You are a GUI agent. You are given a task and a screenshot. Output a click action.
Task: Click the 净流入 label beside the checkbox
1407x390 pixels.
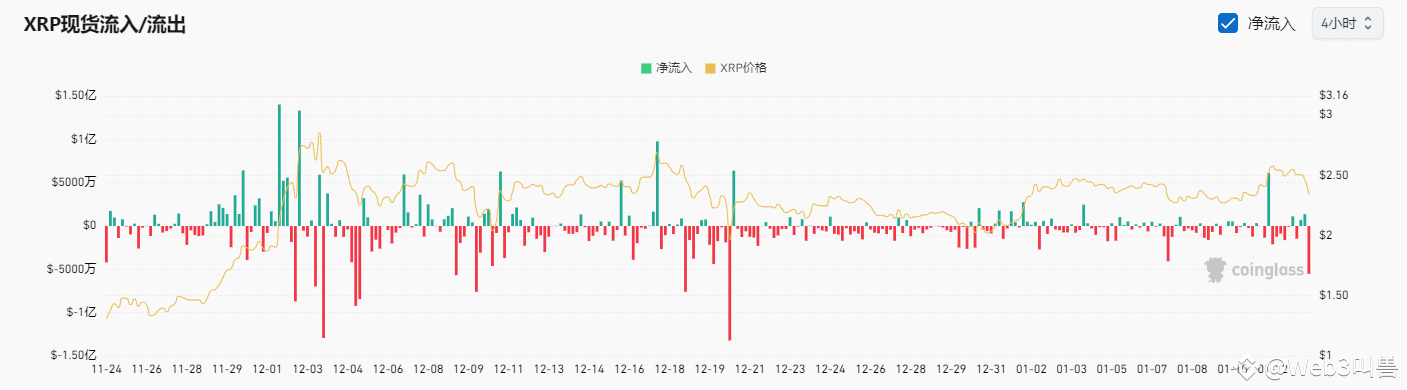1272,23
